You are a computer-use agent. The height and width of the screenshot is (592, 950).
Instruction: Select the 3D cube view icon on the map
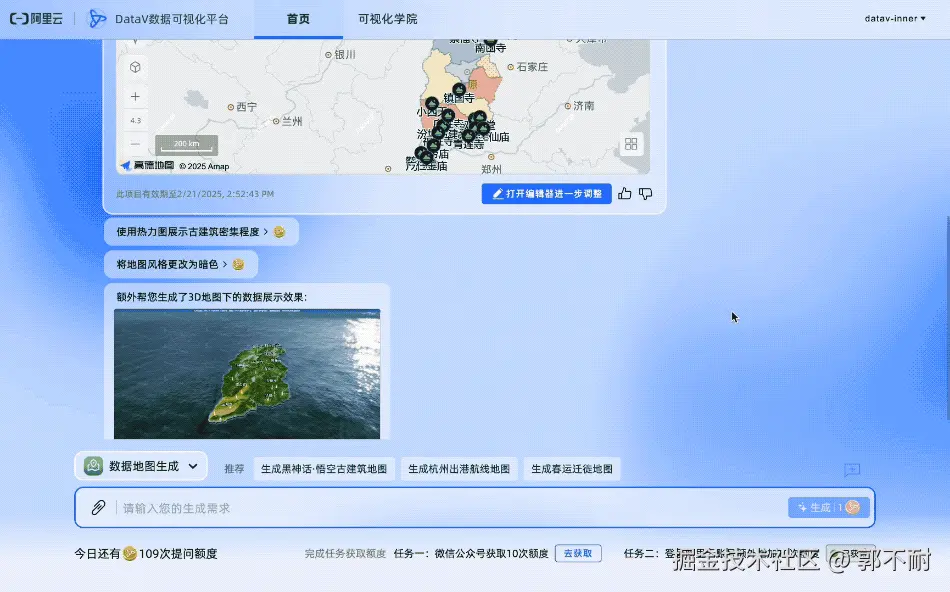click(134, 67)
